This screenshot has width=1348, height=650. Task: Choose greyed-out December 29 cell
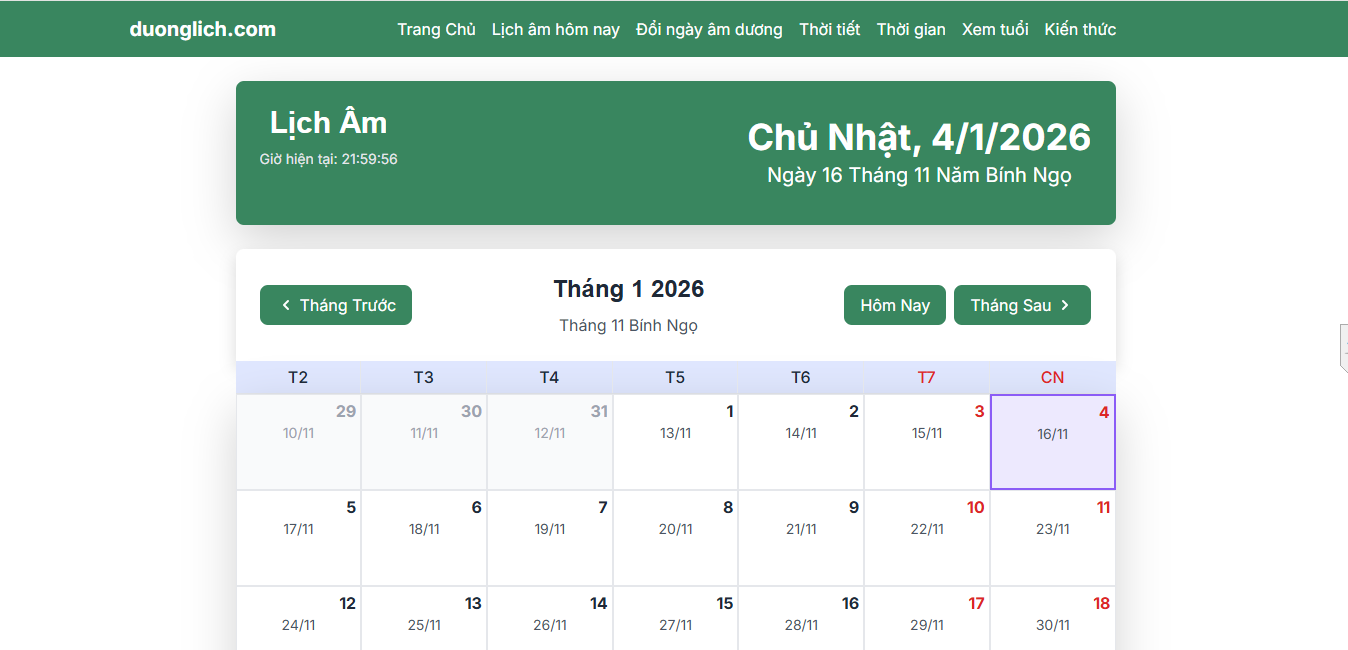(x=298, y=442)
